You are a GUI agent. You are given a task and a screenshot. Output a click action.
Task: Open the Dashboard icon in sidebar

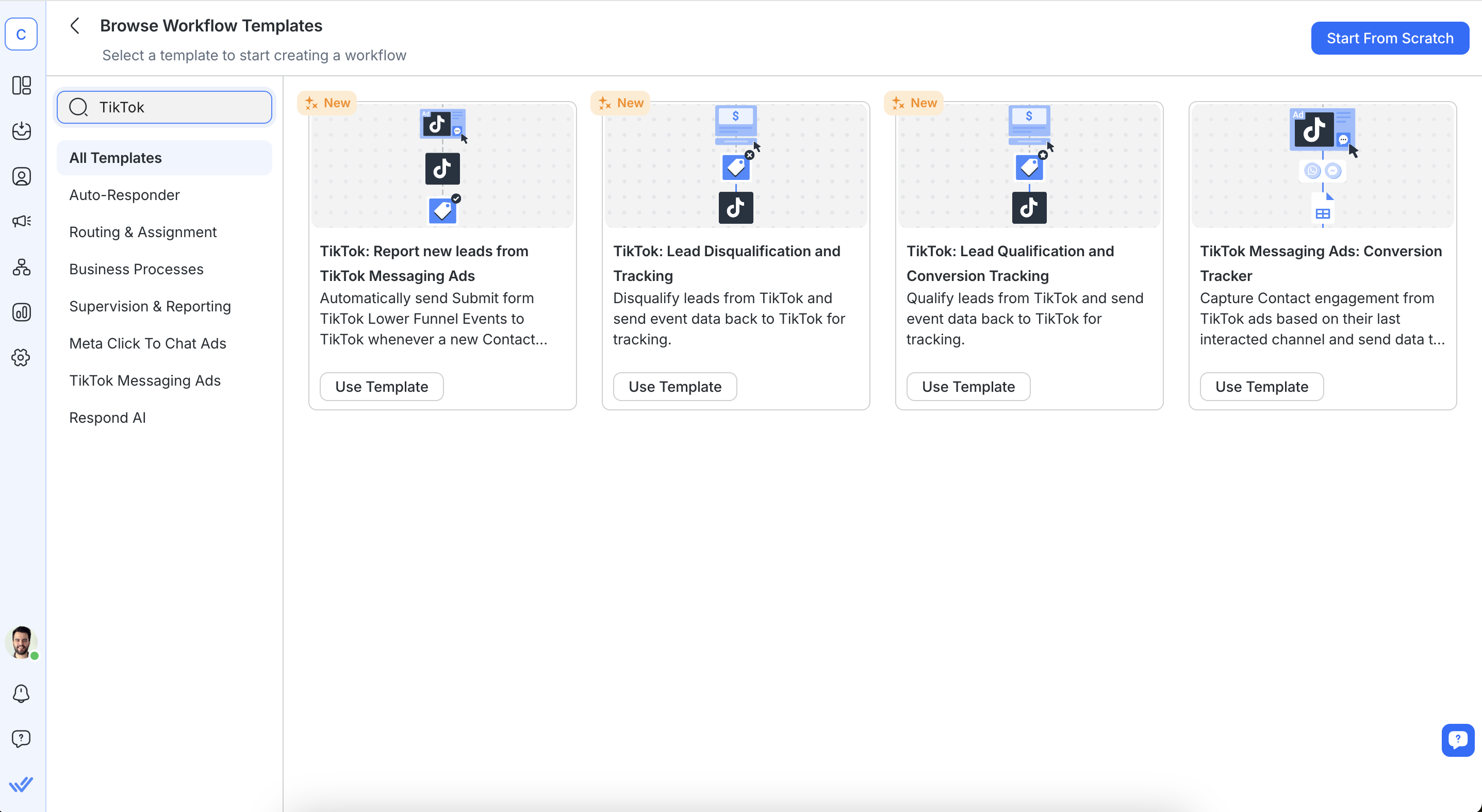tap(21, 85)
